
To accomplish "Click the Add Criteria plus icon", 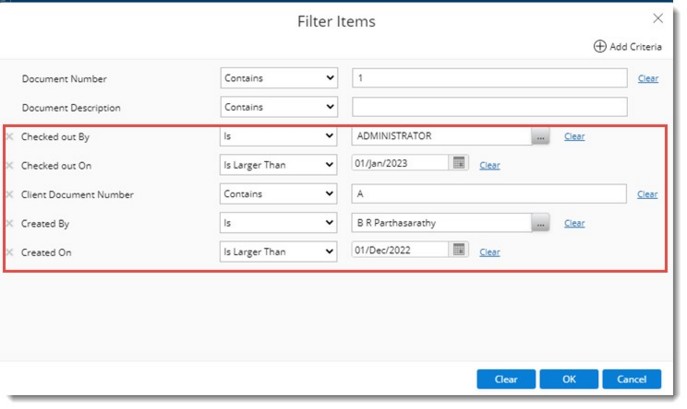I will pos(599,46).
